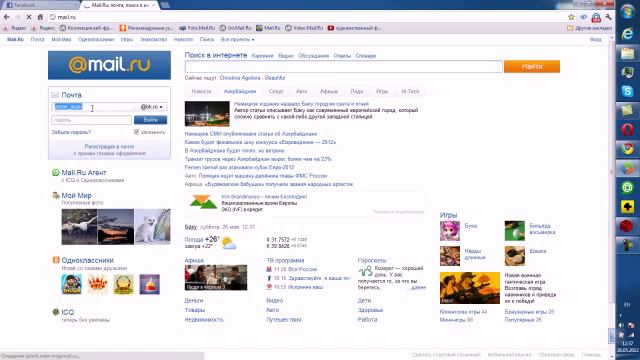Screen dimensions: 640x360
Task: Open Google Chrome from the taskbar
Action: 627,149
